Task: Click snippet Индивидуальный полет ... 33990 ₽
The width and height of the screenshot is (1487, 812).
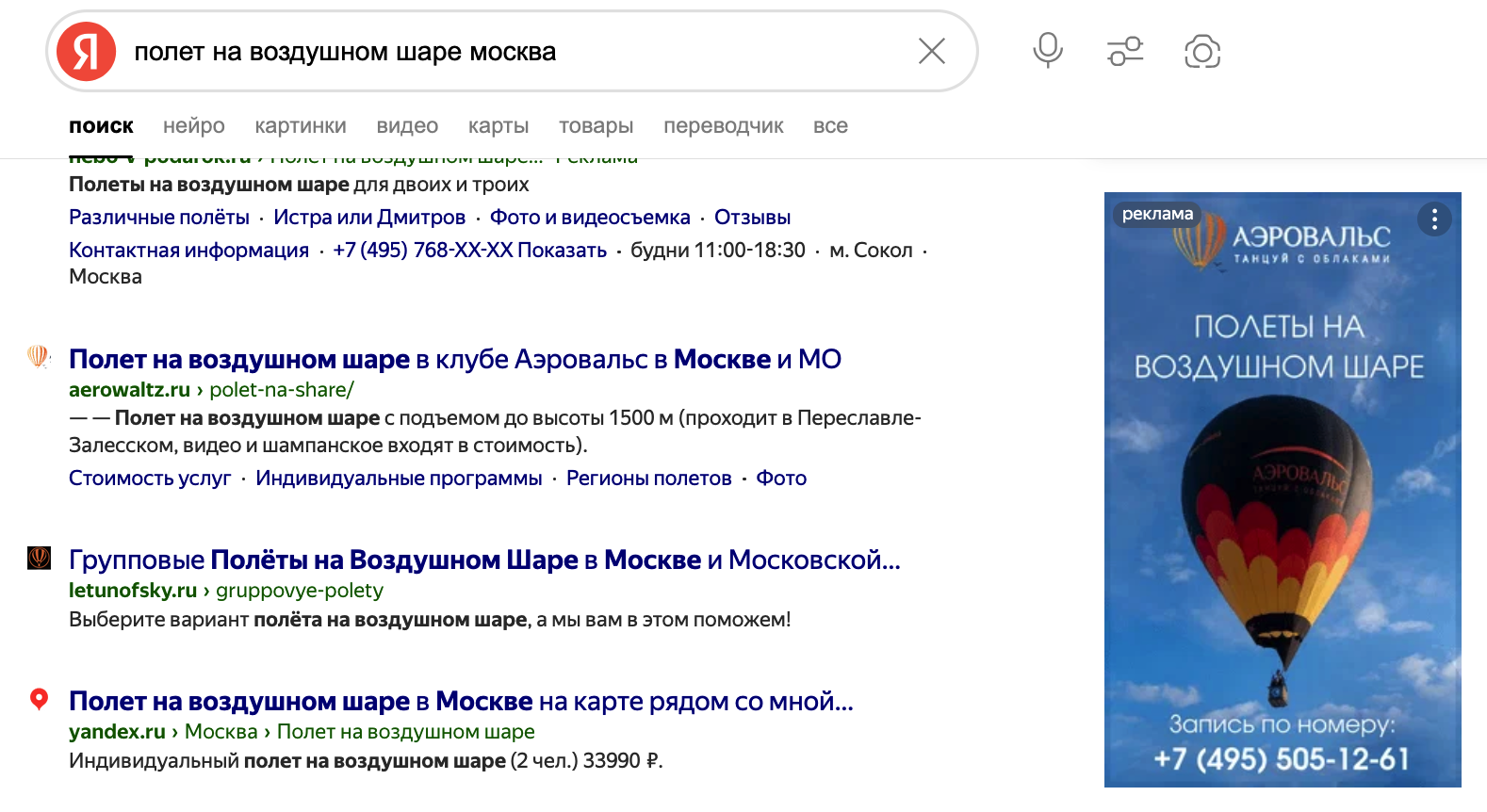Action: tap(366, 761)
